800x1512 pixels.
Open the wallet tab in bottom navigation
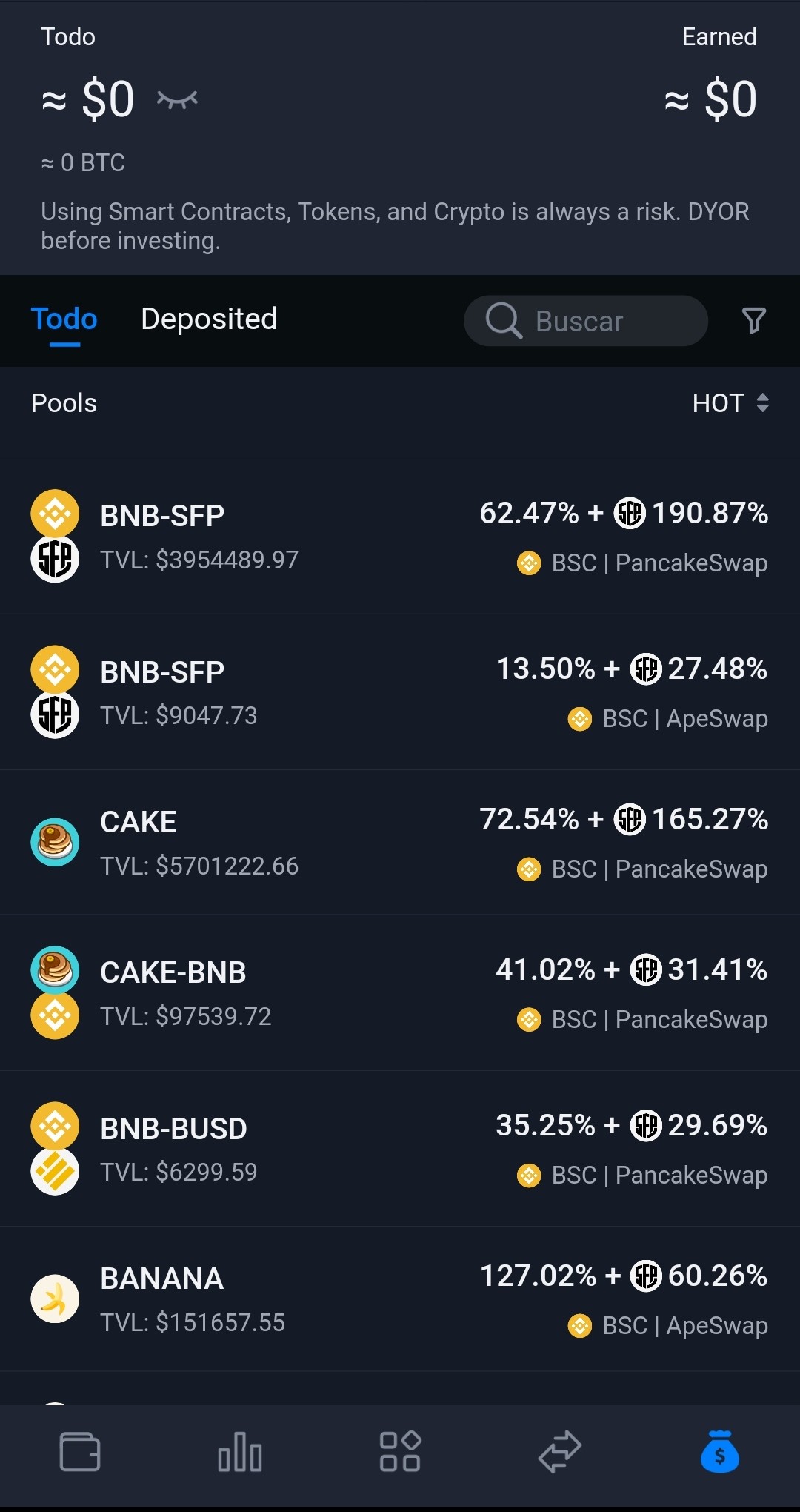click(x=80, y=1451)
